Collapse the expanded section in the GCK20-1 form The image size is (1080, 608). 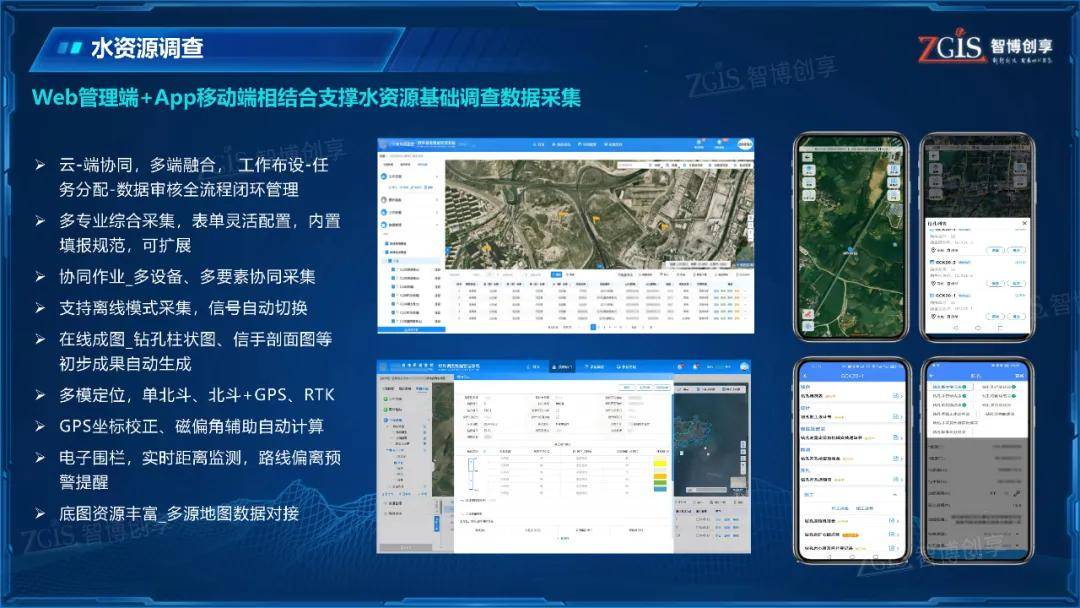point(893,495)
